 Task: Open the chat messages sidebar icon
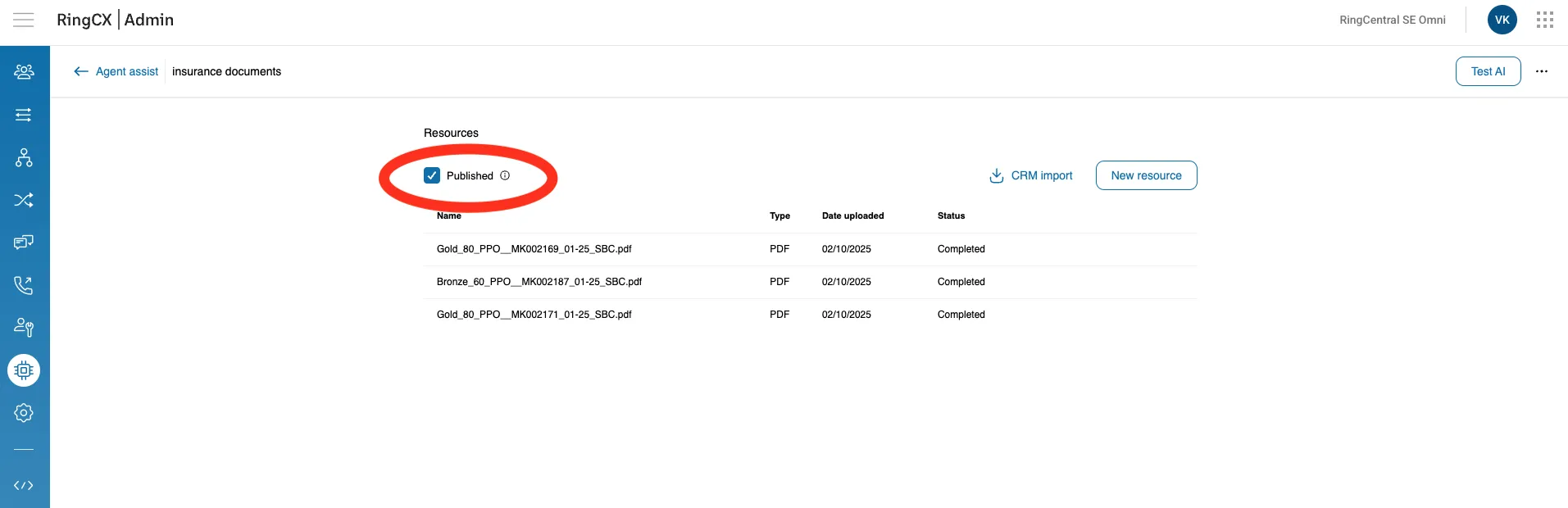(x=24, y=243)
